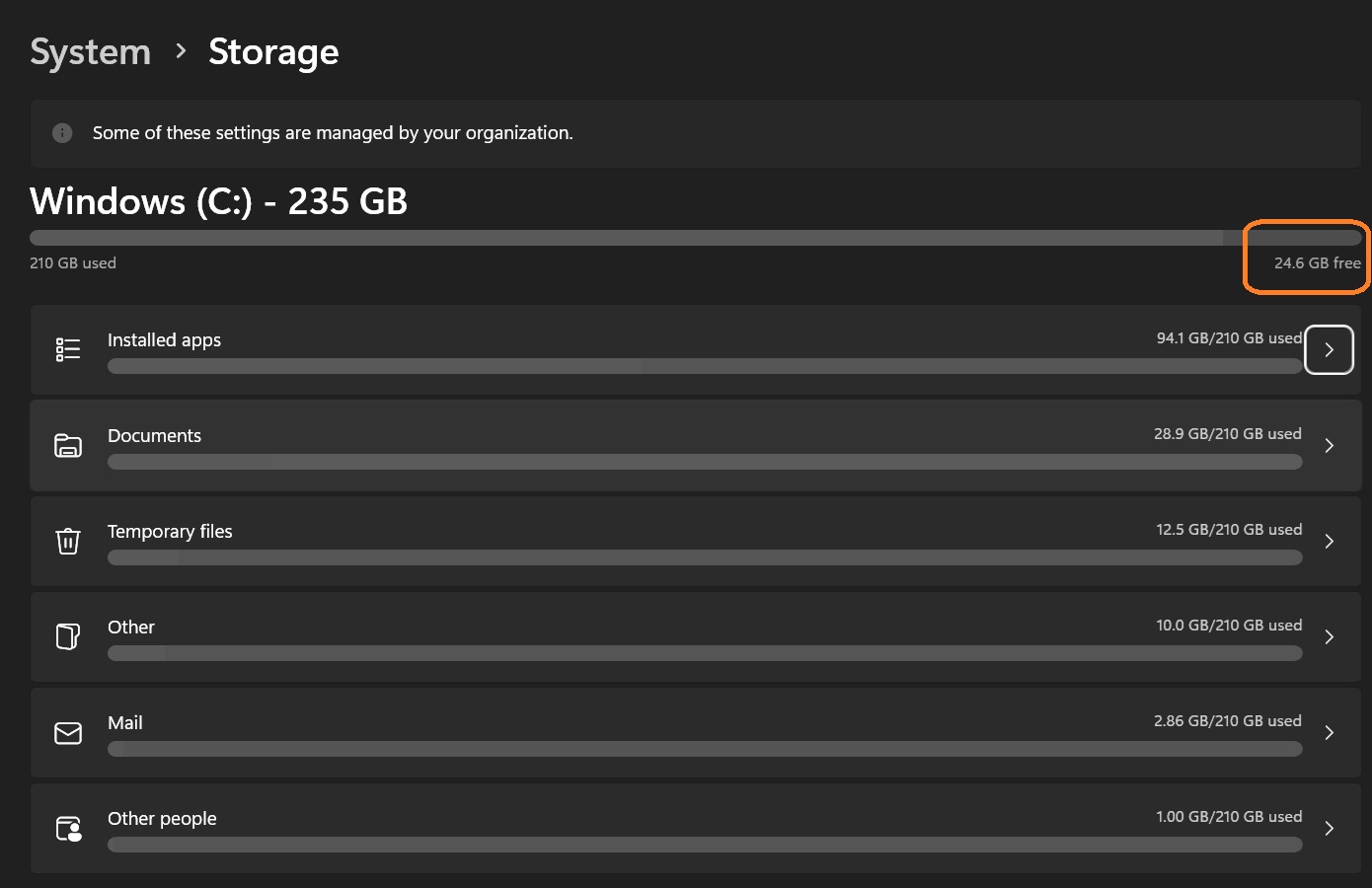Click the Installed apps list icon
The image size is (1372, 888).
click(x=68, y=349)
